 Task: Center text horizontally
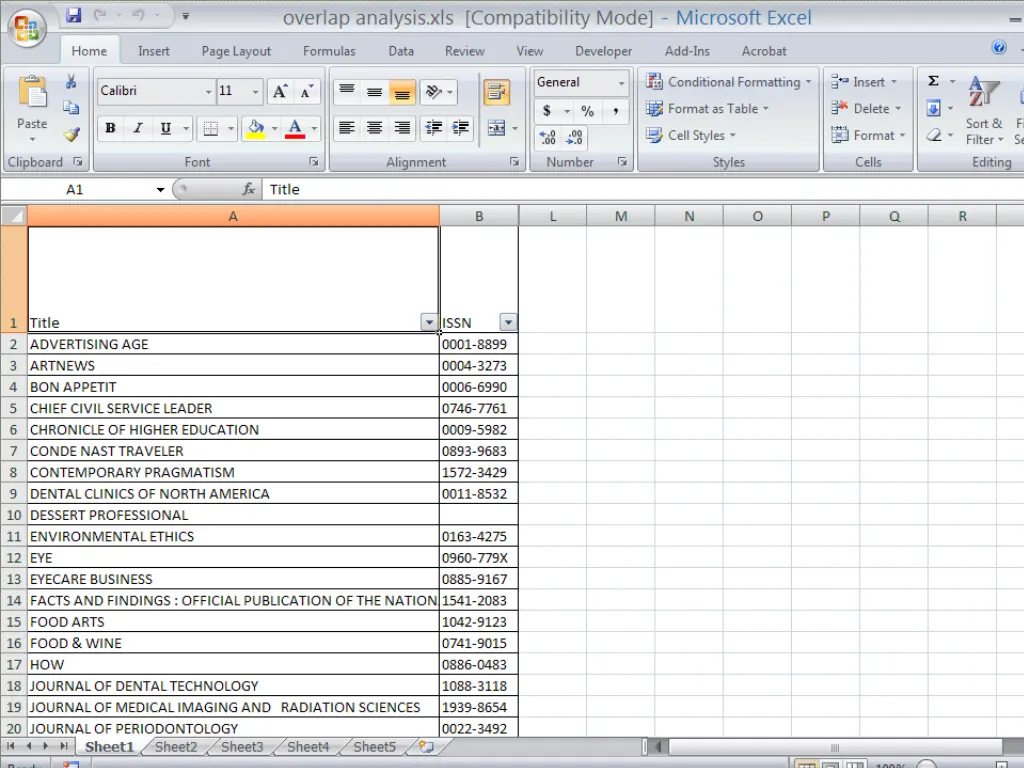pos(374,128)
